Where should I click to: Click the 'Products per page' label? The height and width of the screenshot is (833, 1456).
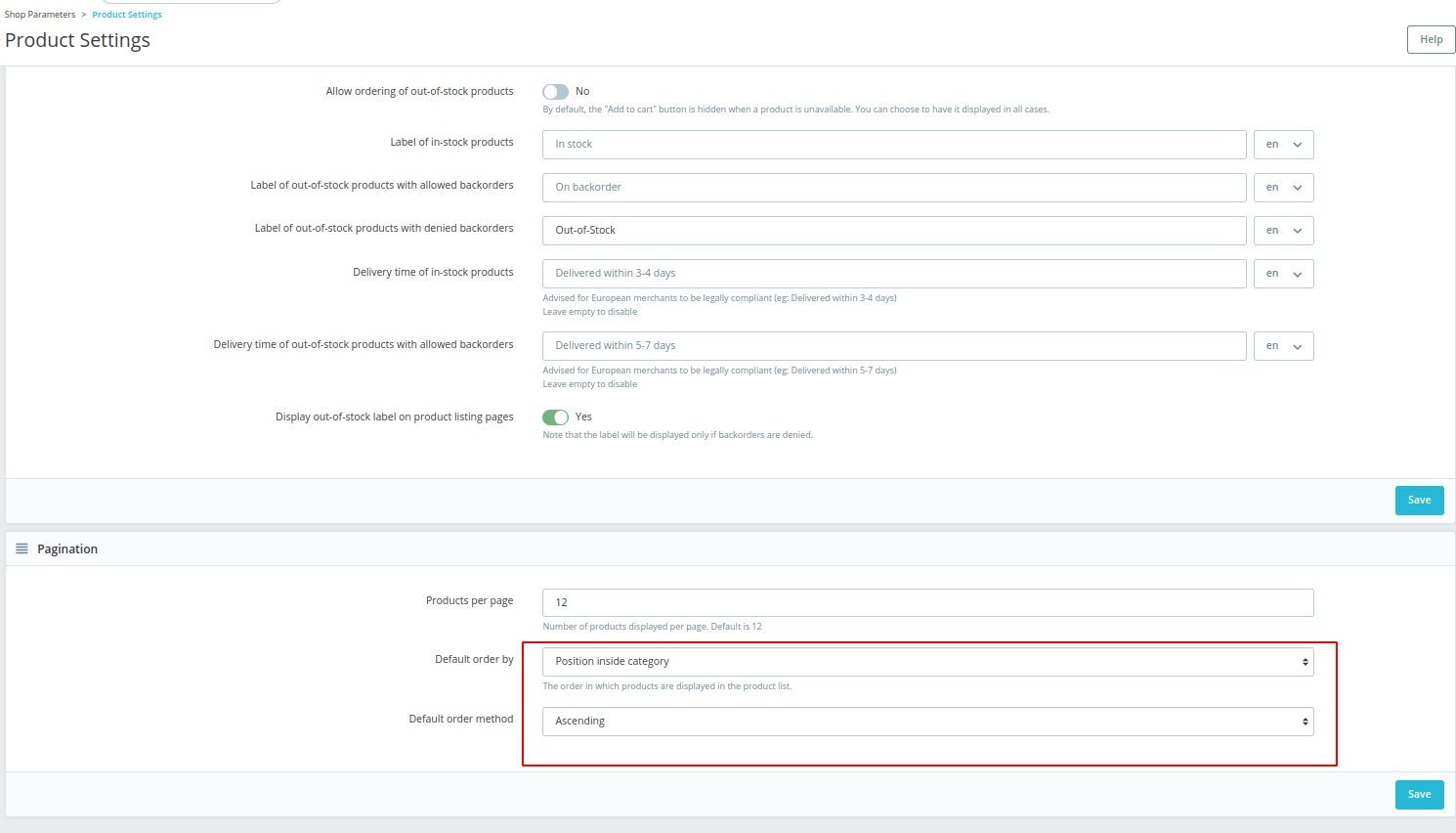click(469, 600)
